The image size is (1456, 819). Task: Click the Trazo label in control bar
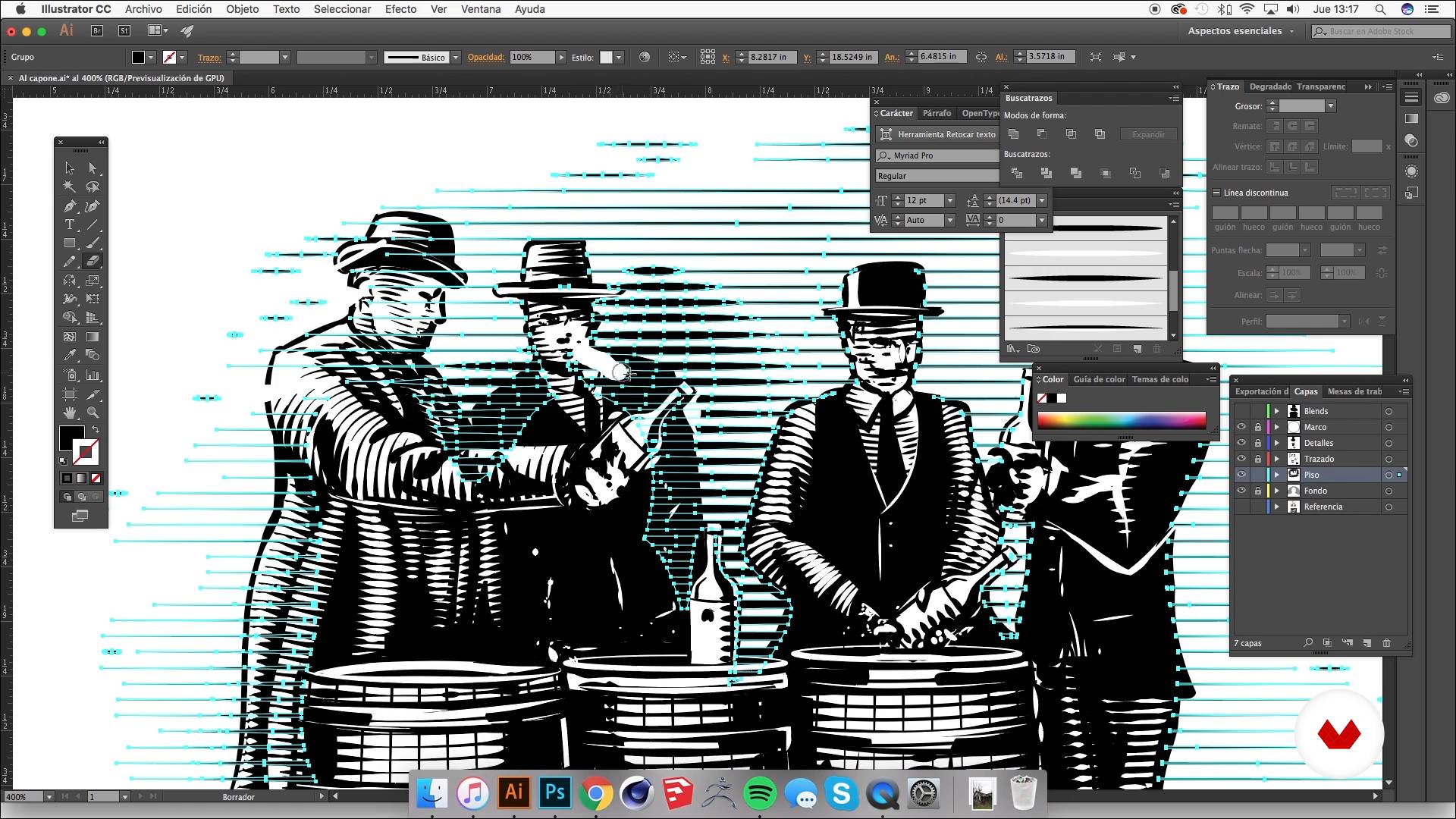[x=209, y=57]
